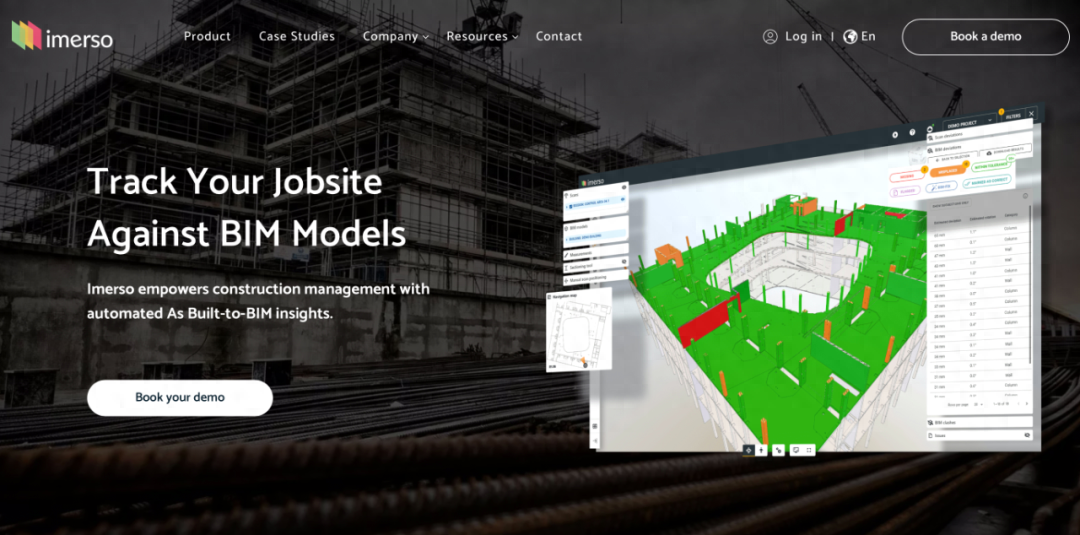Screen dimensions: 1080x535
Task: Close the filters panel with the X
Action: 1031,114
